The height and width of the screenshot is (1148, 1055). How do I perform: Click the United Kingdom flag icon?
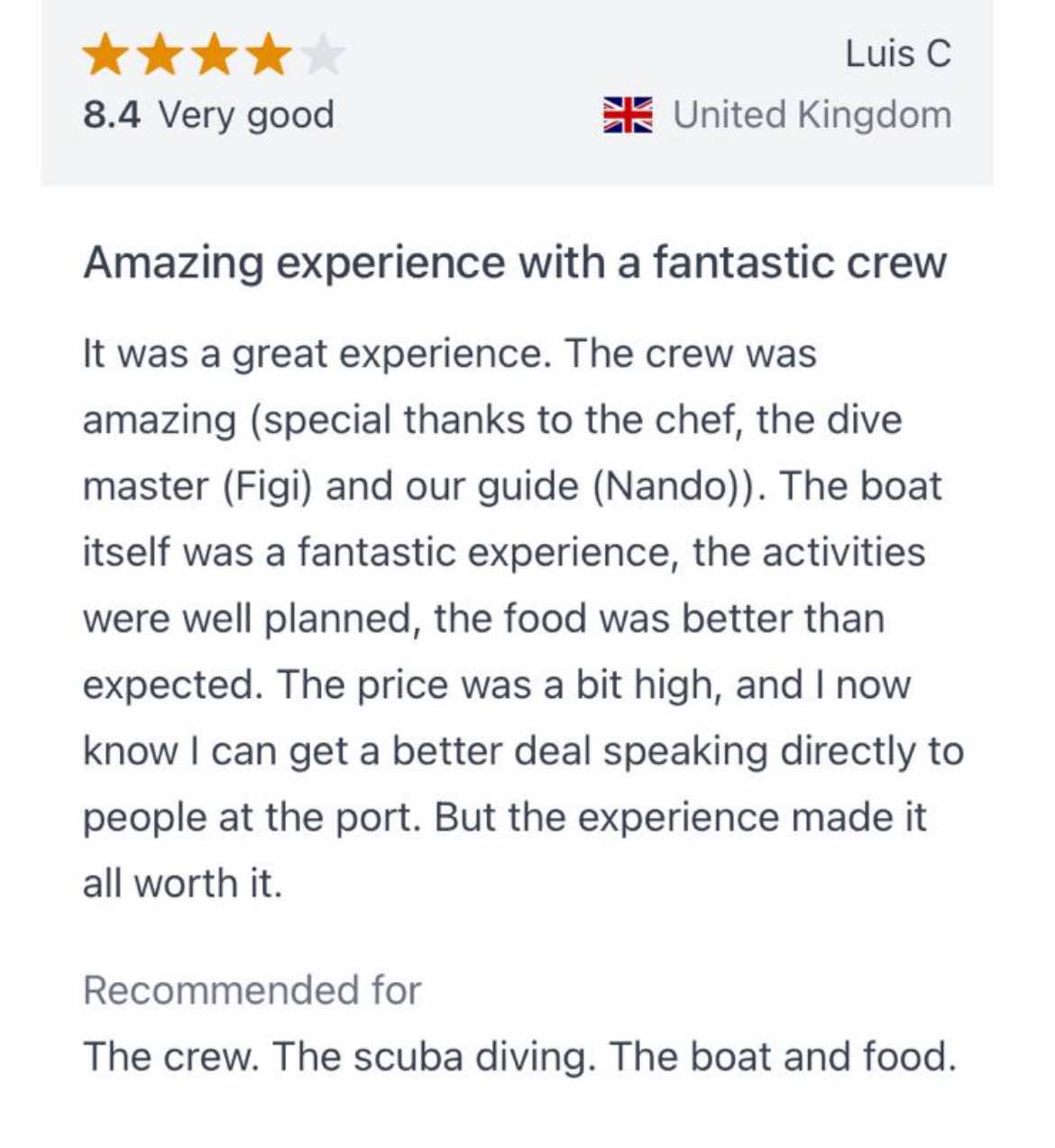(628, 115)
